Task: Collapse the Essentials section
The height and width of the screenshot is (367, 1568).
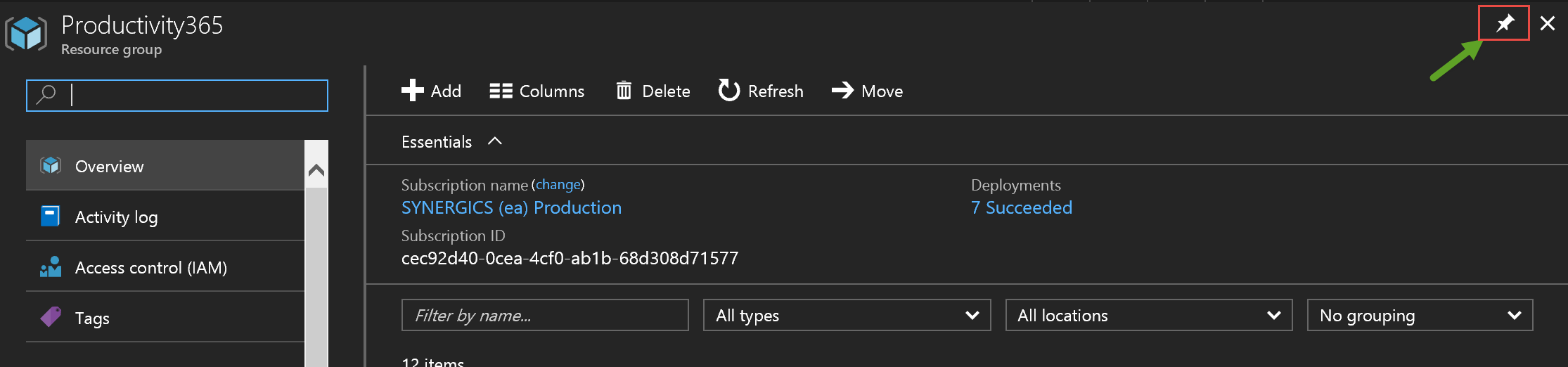Action: pos(495,141)
